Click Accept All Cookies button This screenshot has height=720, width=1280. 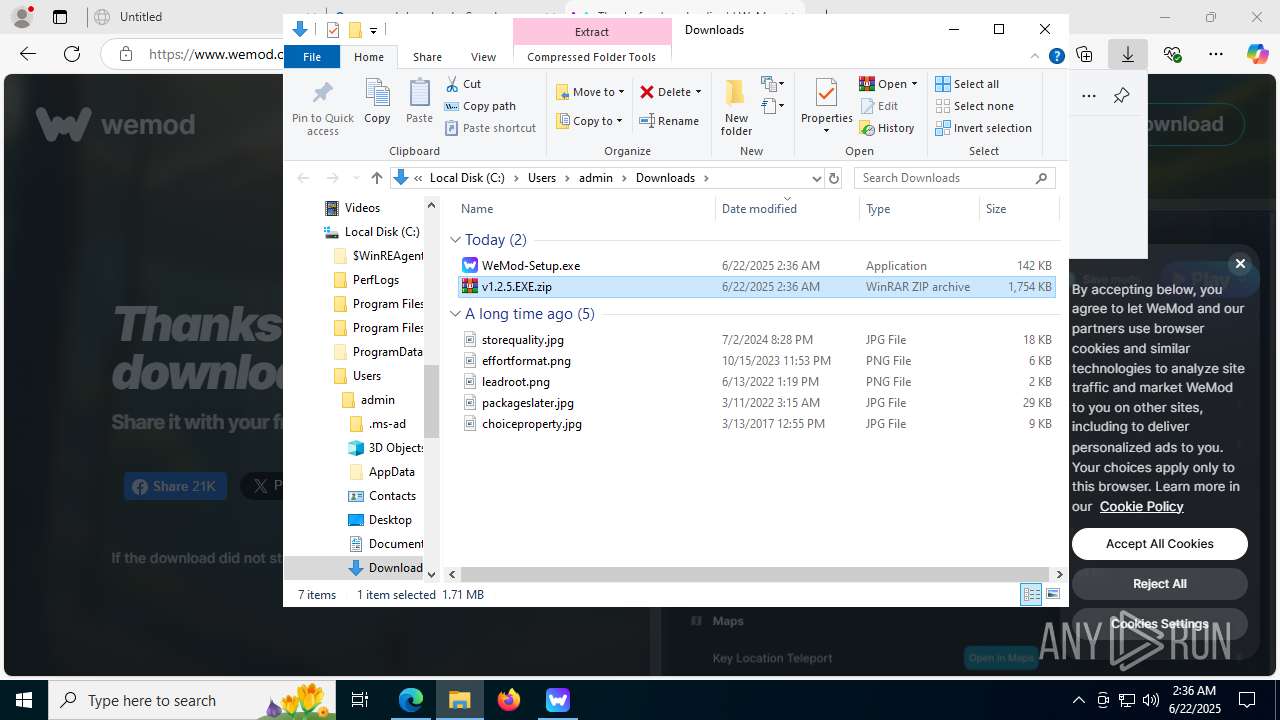tap(1159, 544)
